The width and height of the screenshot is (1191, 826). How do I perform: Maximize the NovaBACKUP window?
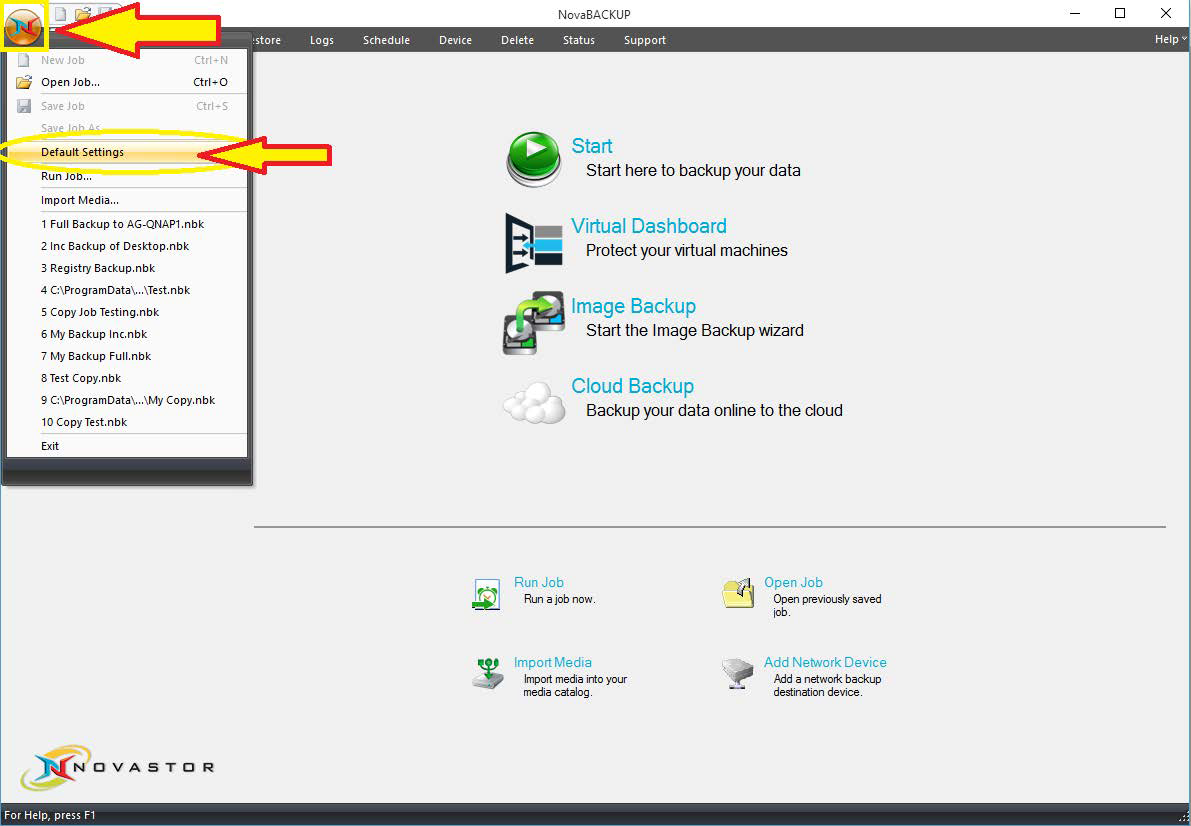click(x=1120, y=13)
